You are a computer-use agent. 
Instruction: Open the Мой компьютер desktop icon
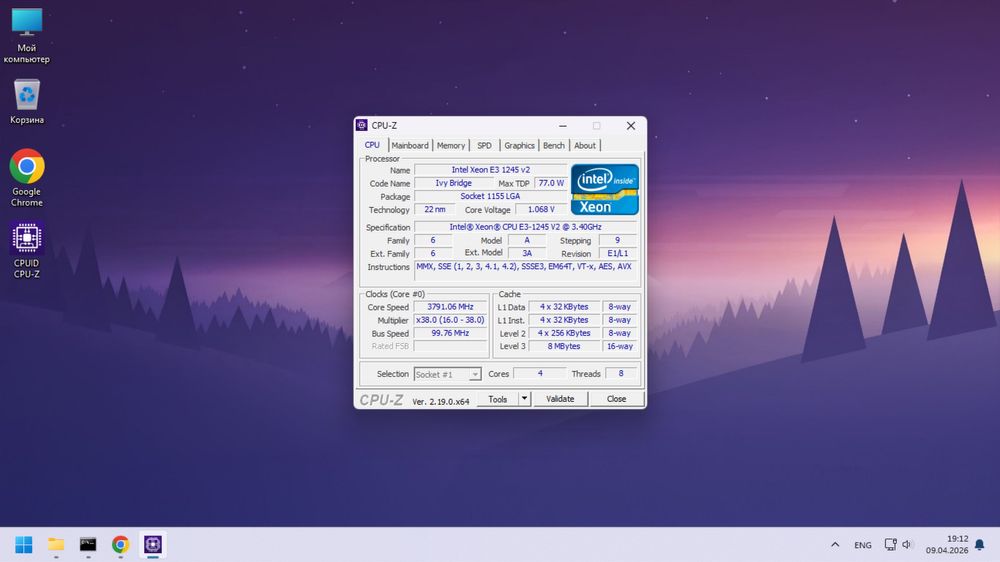27,36
